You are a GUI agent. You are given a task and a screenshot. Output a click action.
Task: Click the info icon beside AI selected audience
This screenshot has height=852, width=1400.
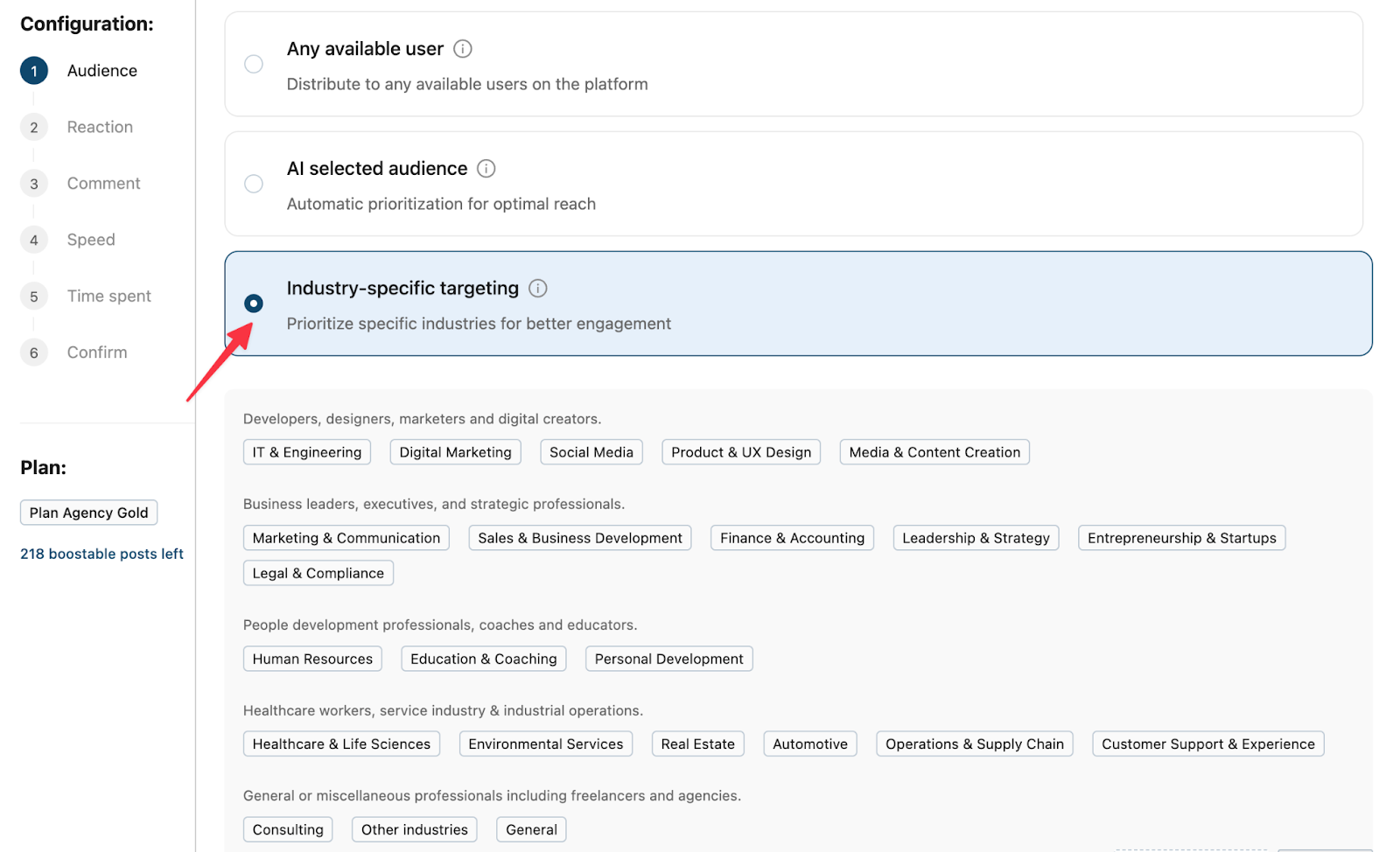click(486, 168)
